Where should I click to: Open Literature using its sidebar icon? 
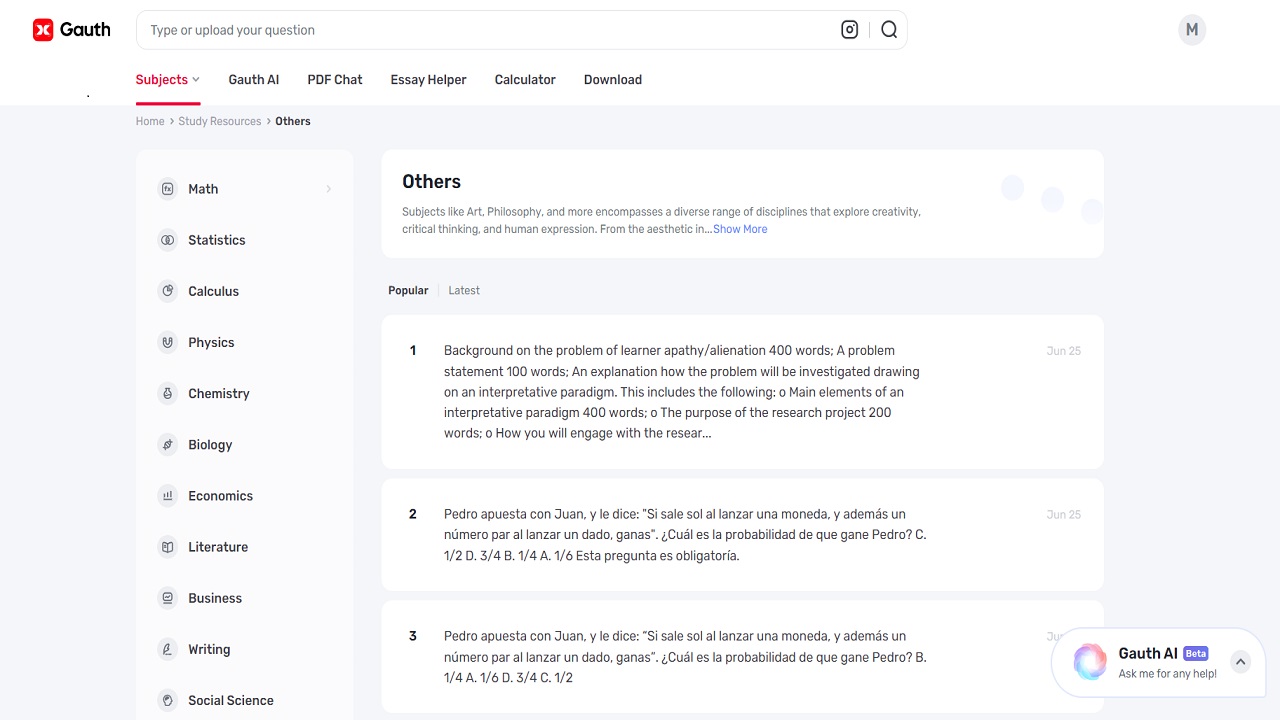(x=167, y=546)
